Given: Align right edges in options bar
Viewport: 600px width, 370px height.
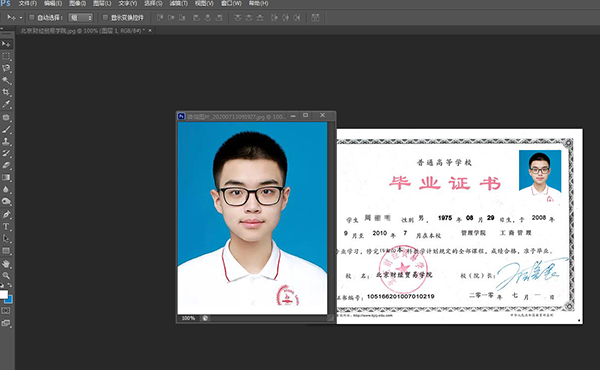Looking at the screenshot, I should point(219,18).
